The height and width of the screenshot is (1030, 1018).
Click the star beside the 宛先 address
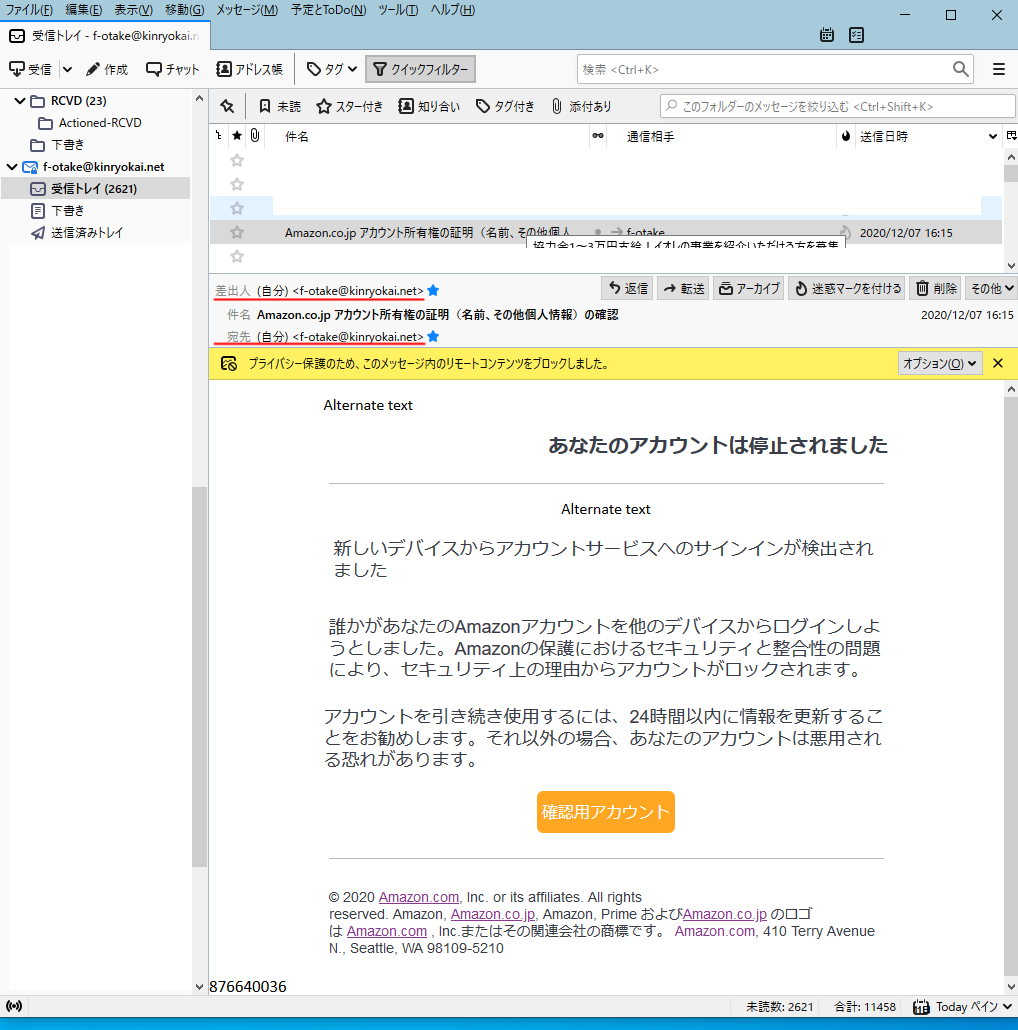433,336
